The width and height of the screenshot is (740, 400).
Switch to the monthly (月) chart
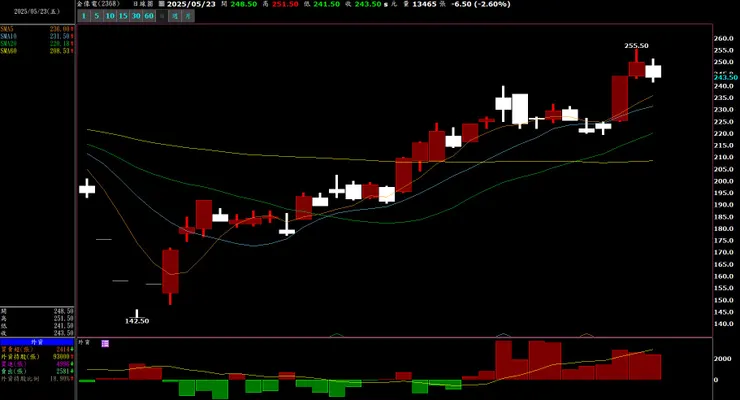[188, 16]
